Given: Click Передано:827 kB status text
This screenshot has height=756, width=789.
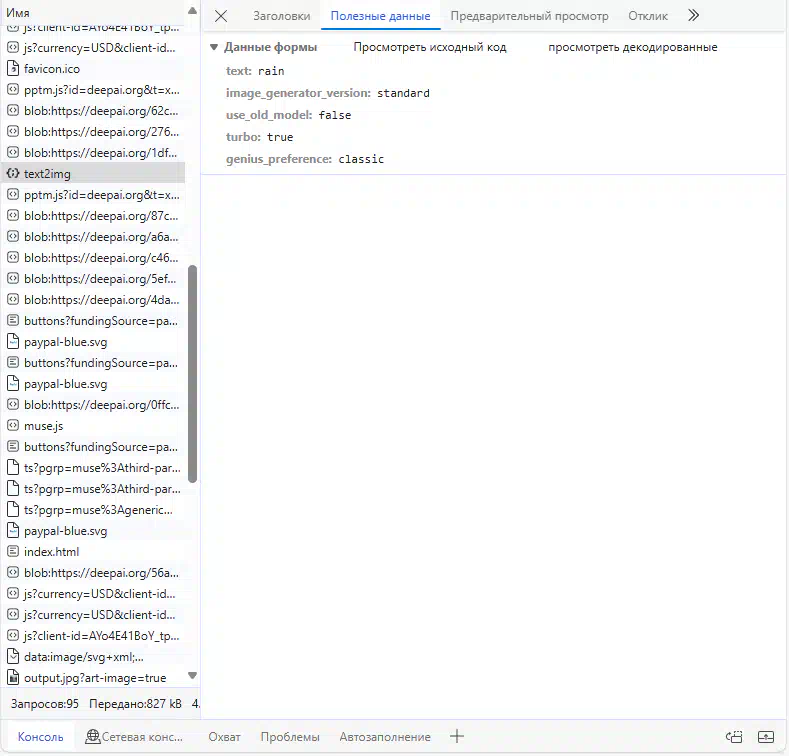Looking at the screenshot, I should point(135,704).
